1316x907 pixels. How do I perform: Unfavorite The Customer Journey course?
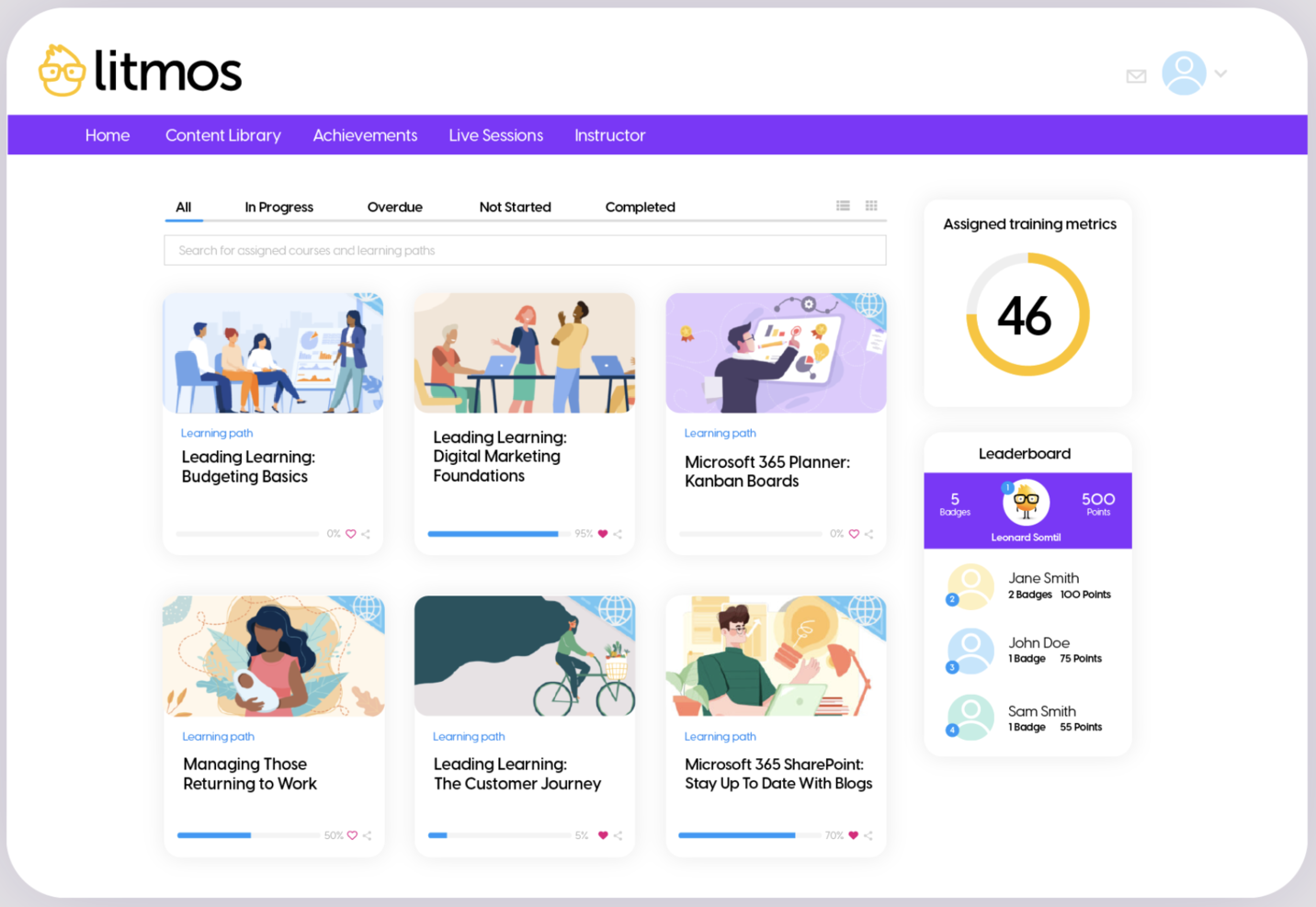[x=603, y=835]
